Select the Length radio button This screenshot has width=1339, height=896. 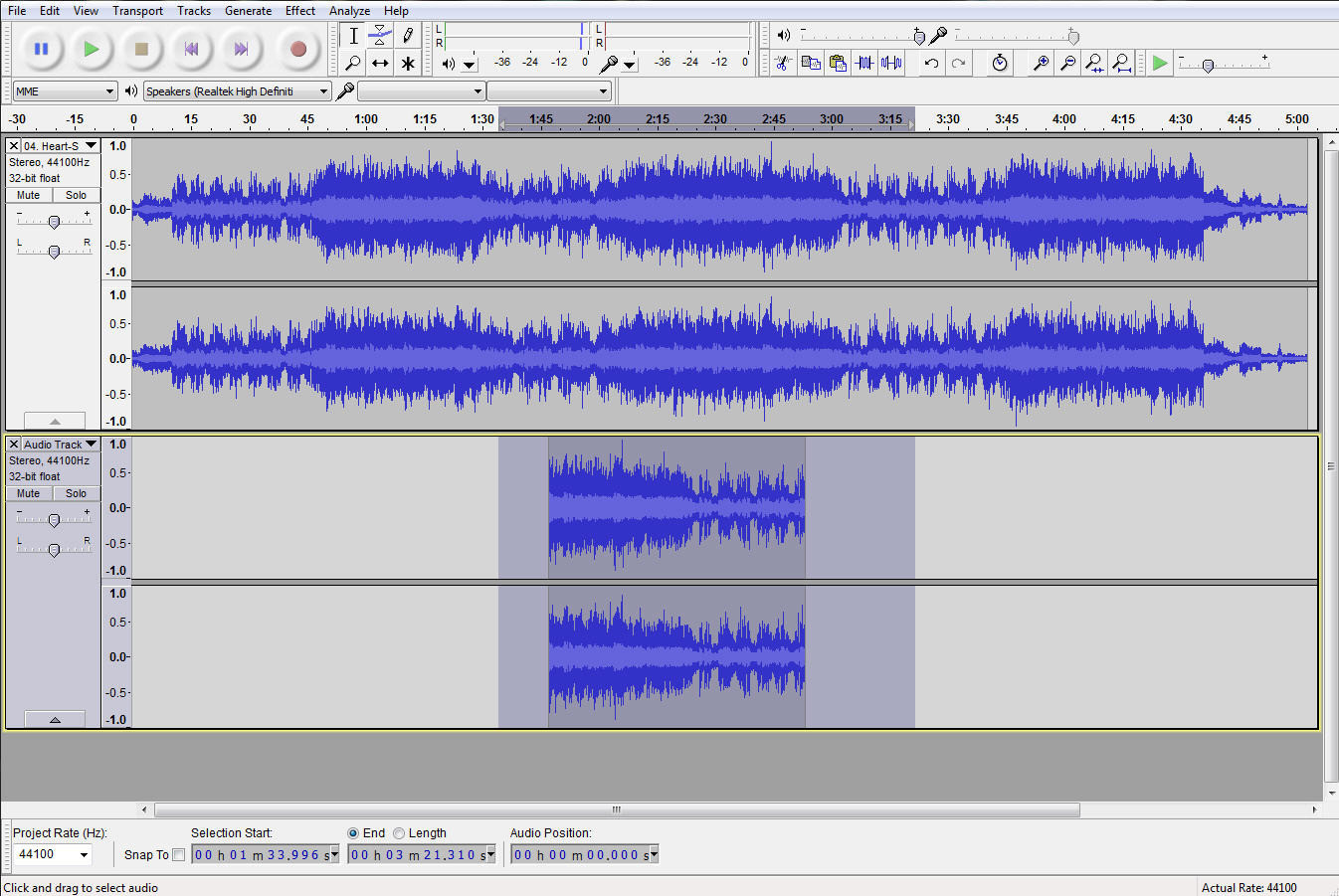(x=399, y=833)
